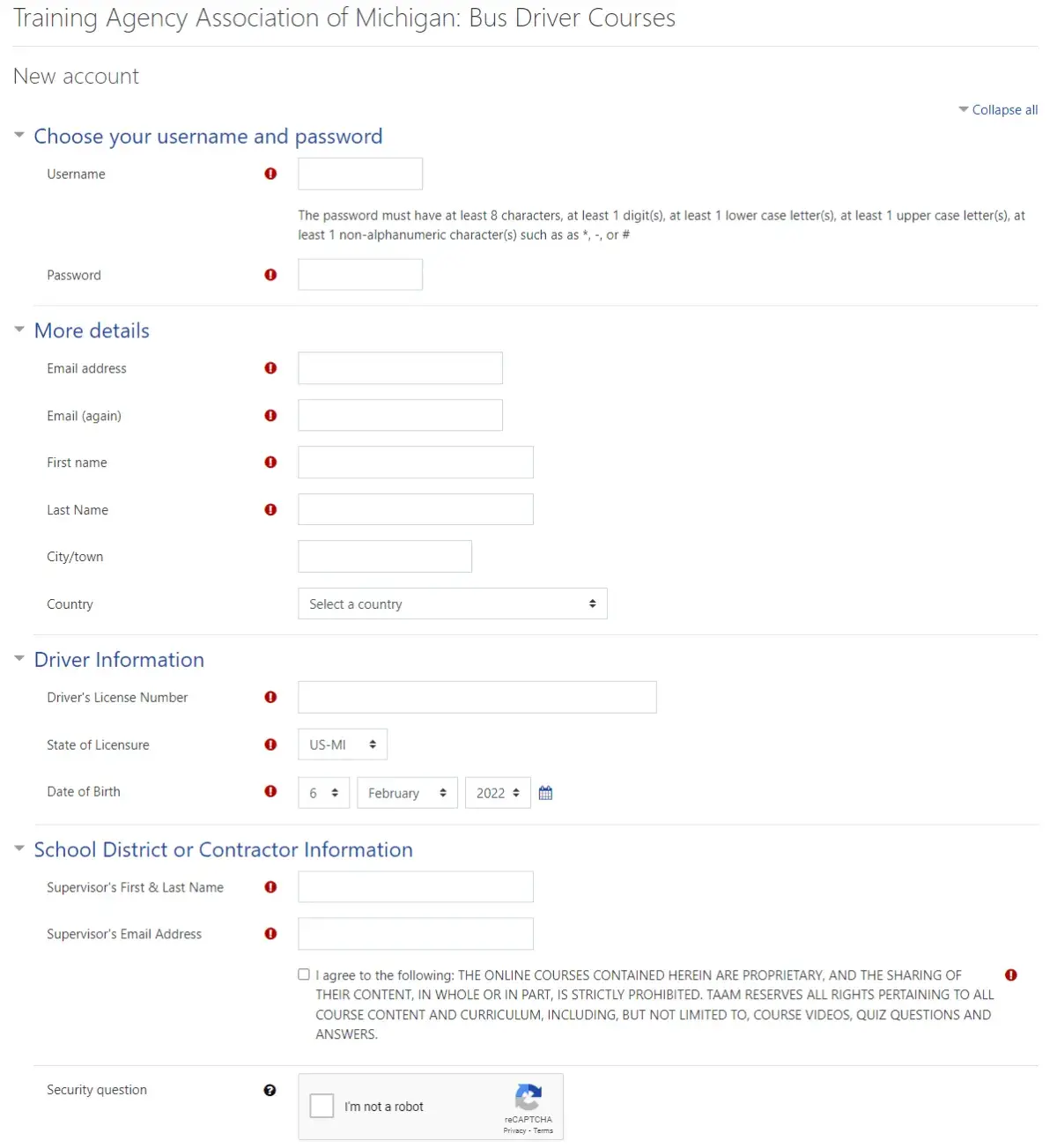Open the Select a country dropdown
This screenshot has width=1057, height=1148.
point(452,604)
